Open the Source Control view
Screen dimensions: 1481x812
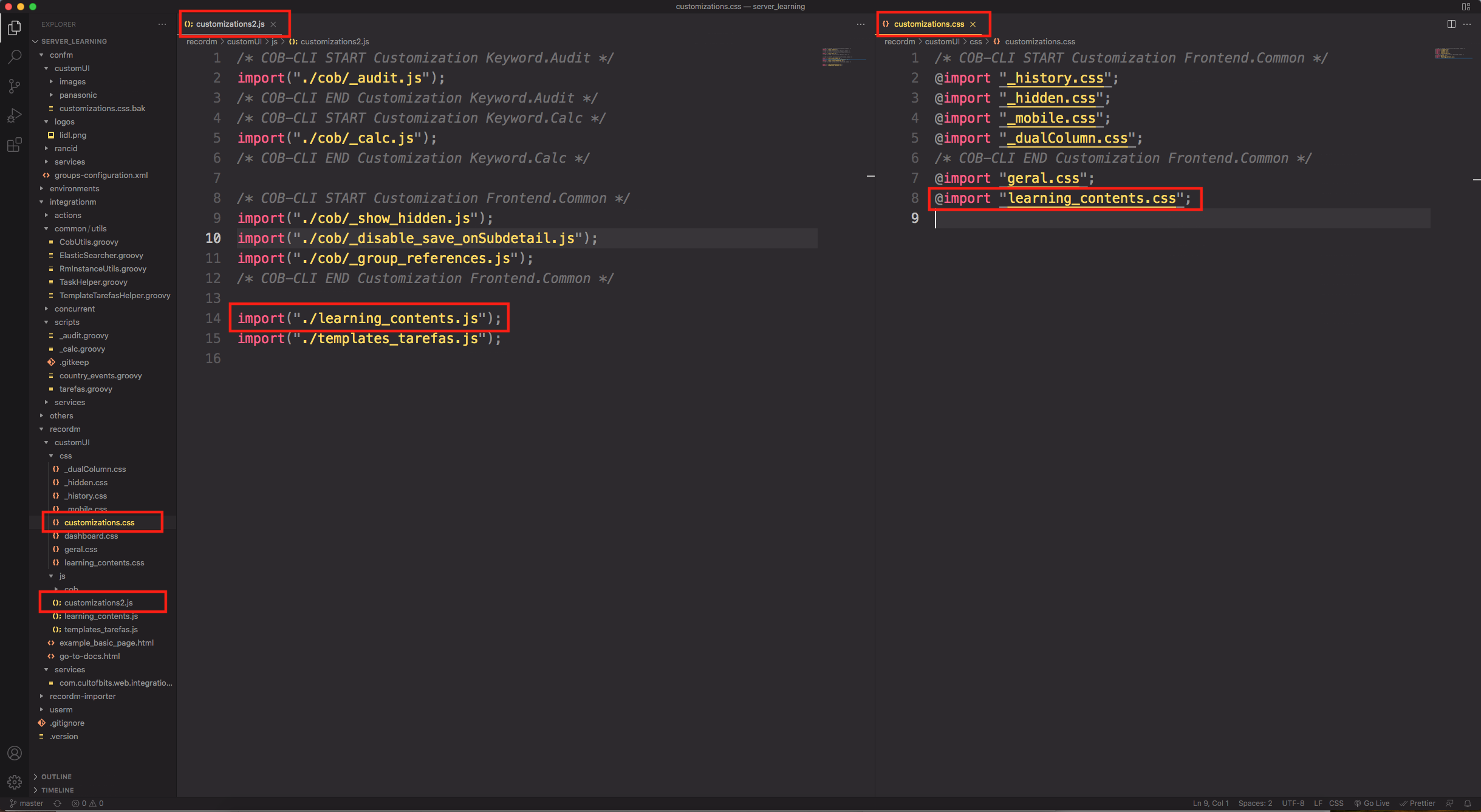pyautogui.click(x=15, y=86)
